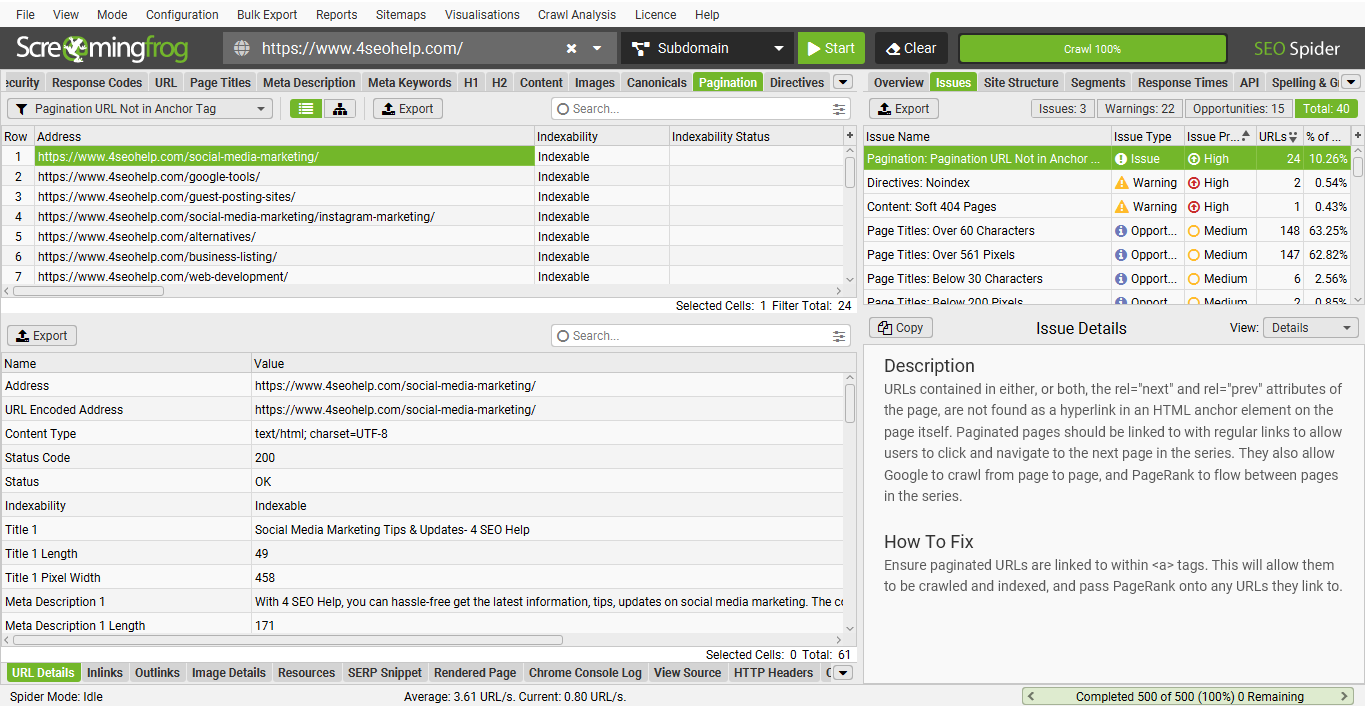Open the Subdomain crawl scope dropdown

click(705, 47)
